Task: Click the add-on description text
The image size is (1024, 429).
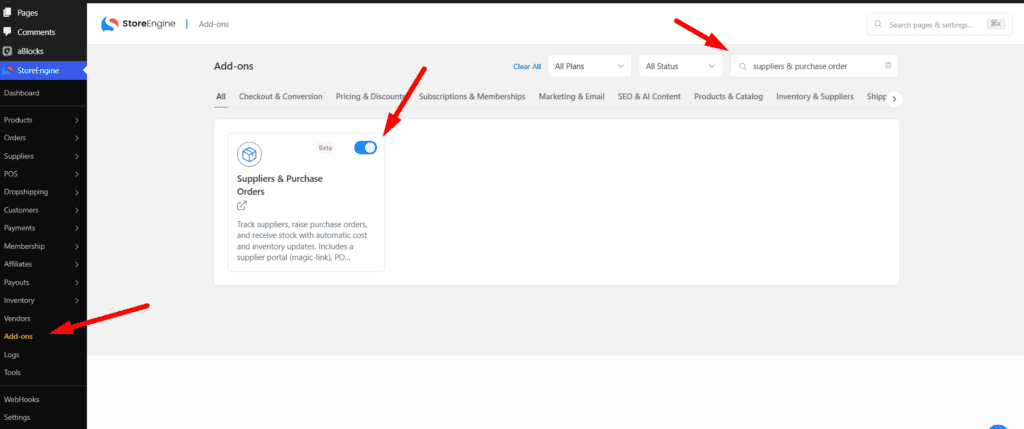Action: coord(302,241)
